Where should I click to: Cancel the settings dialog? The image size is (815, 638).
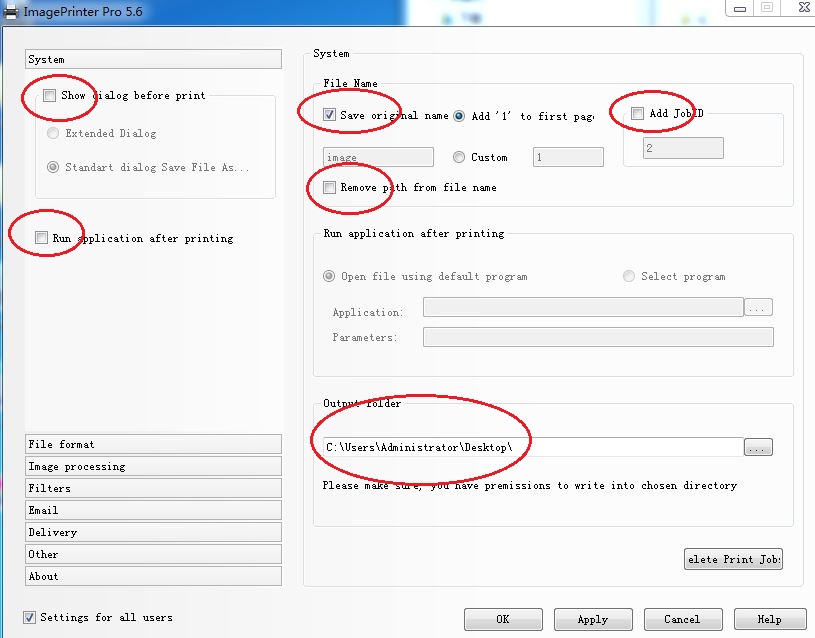click(683, 619)
